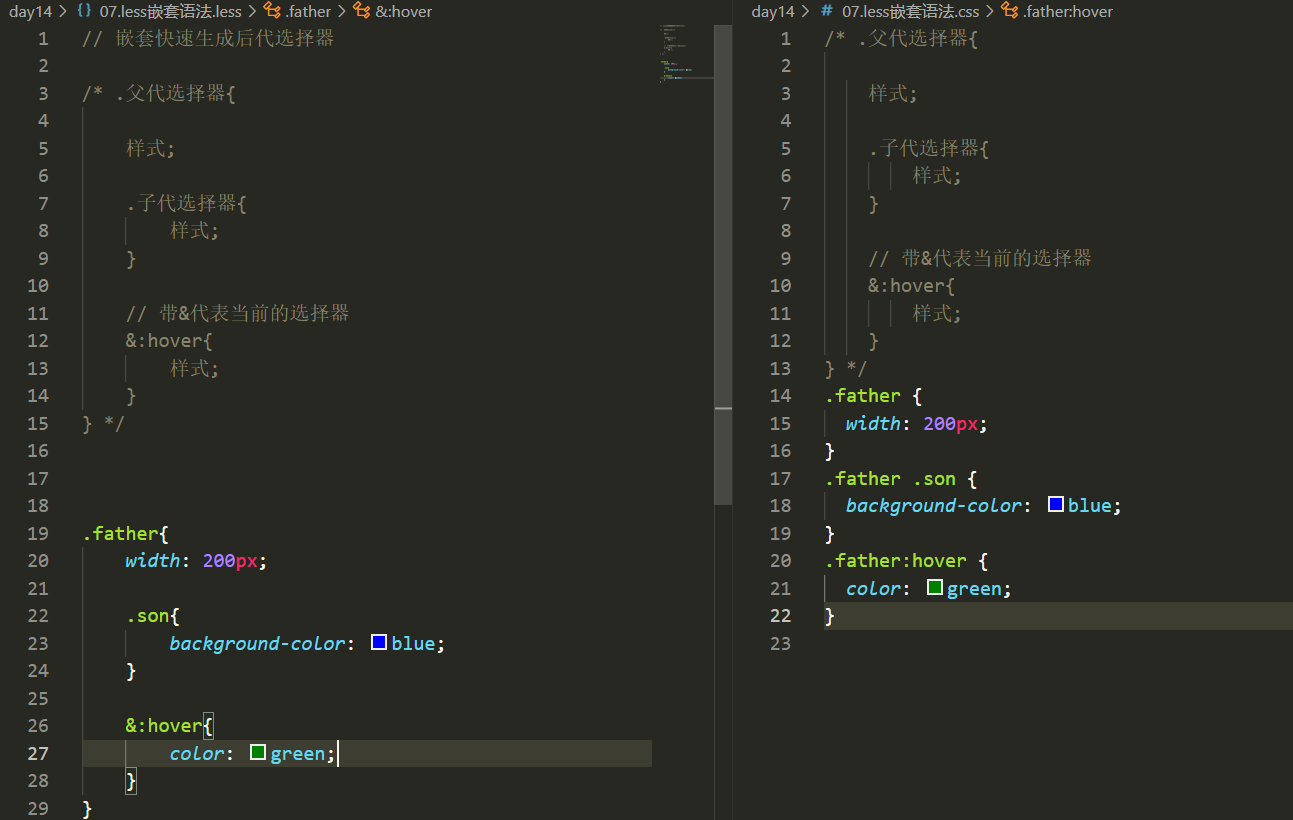This screenshot has height=820, width=1293.
Task: Click closing brace on less line 29
Action: click(88, 808)
